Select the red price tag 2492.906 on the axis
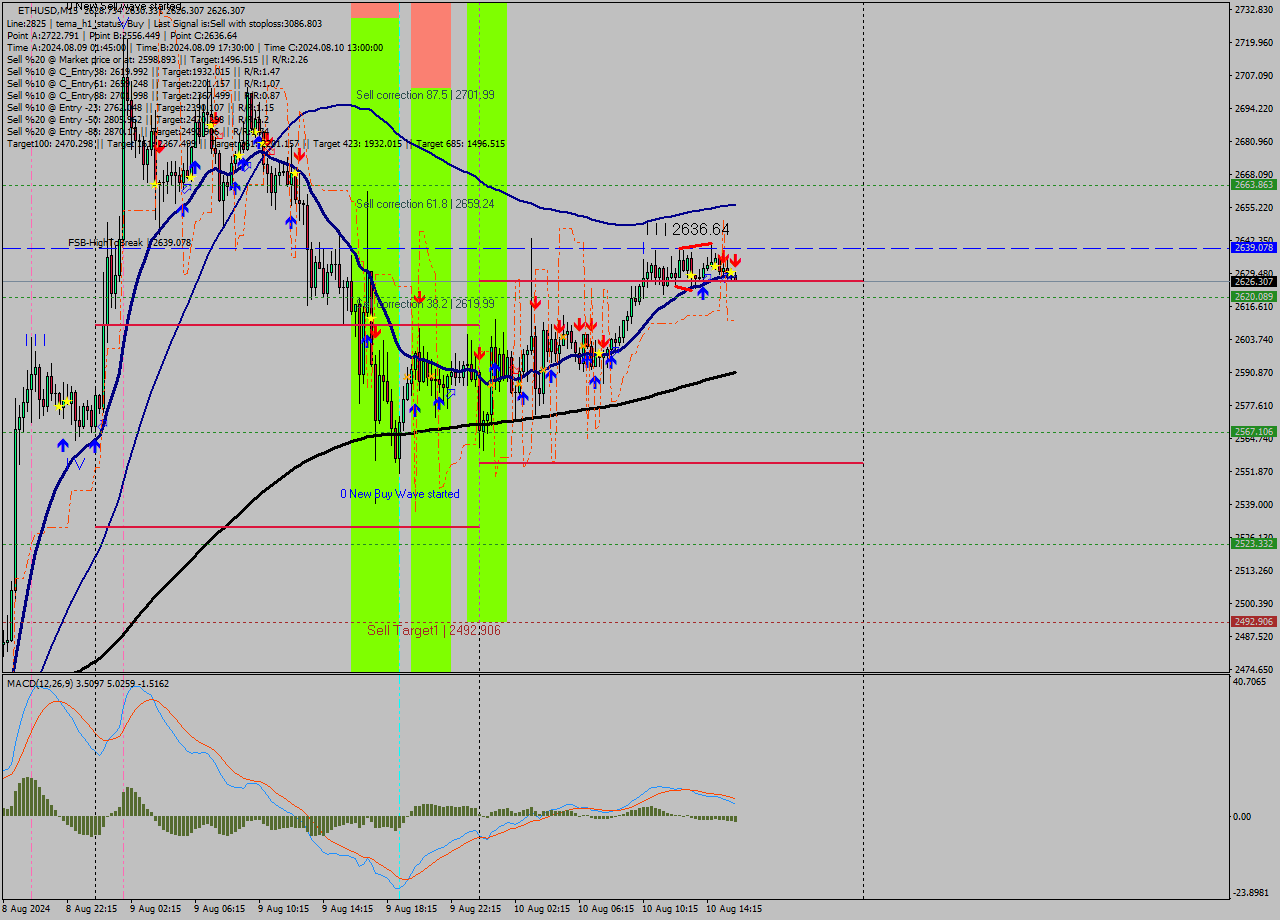 pos(1252,621)
